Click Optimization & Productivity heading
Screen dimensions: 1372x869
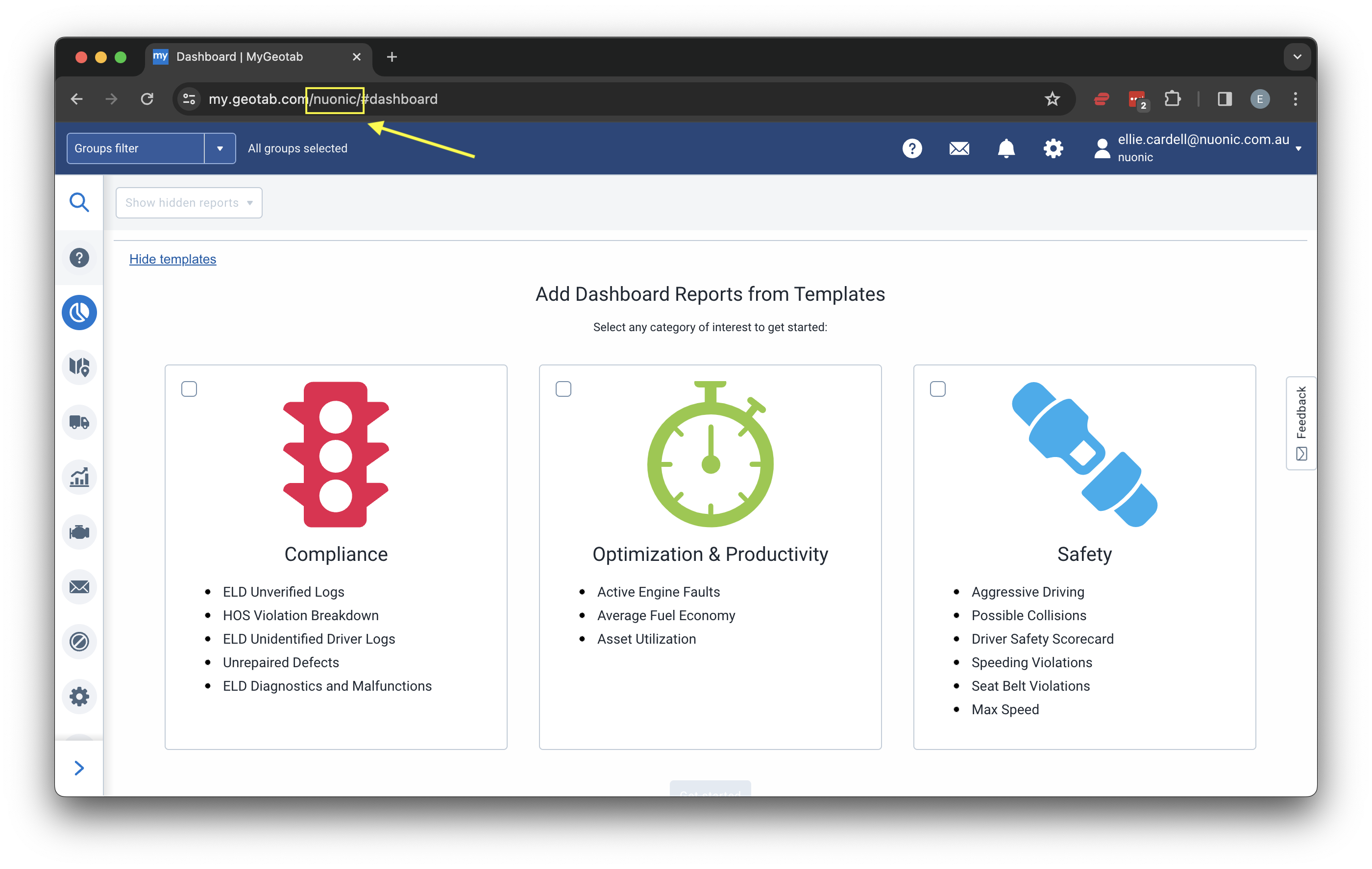point(710,554)
